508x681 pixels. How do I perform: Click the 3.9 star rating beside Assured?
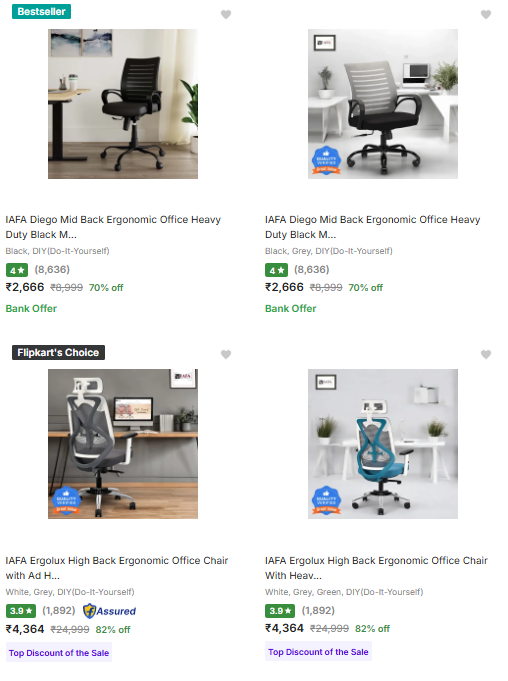coord(21,611)
